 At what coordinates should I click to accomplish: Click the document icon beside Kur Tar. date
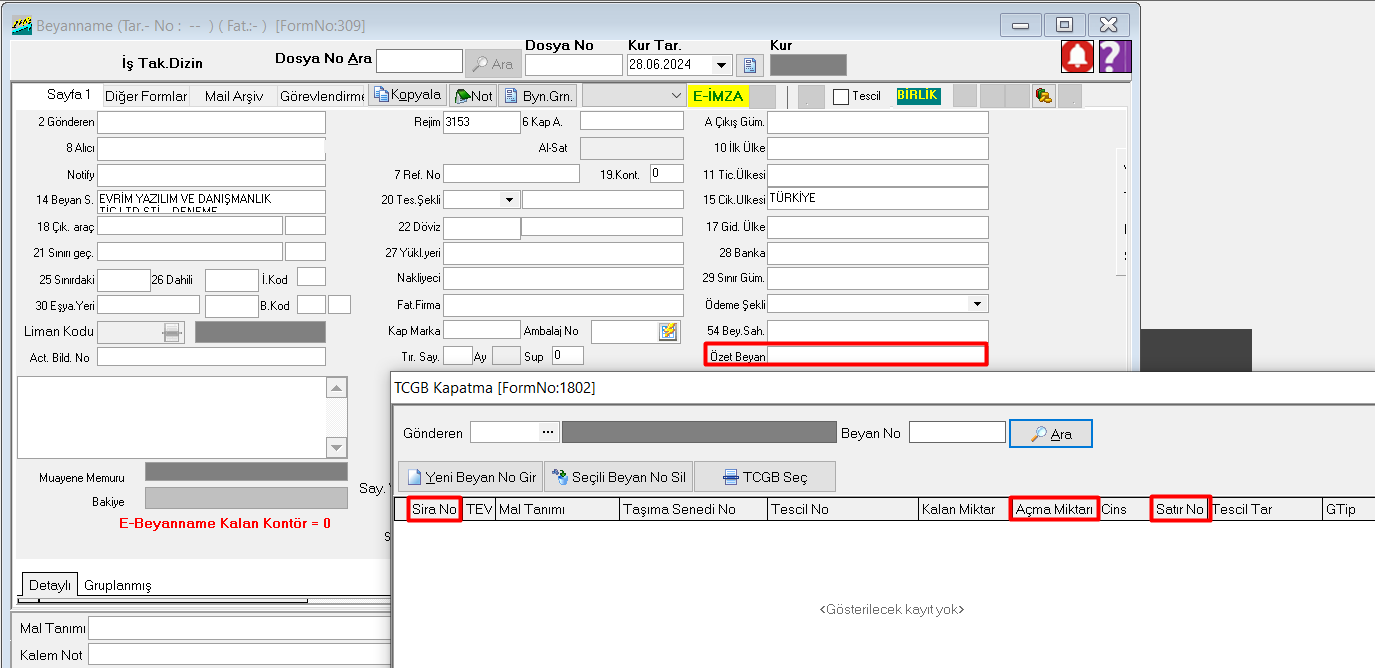pos(750,65)
